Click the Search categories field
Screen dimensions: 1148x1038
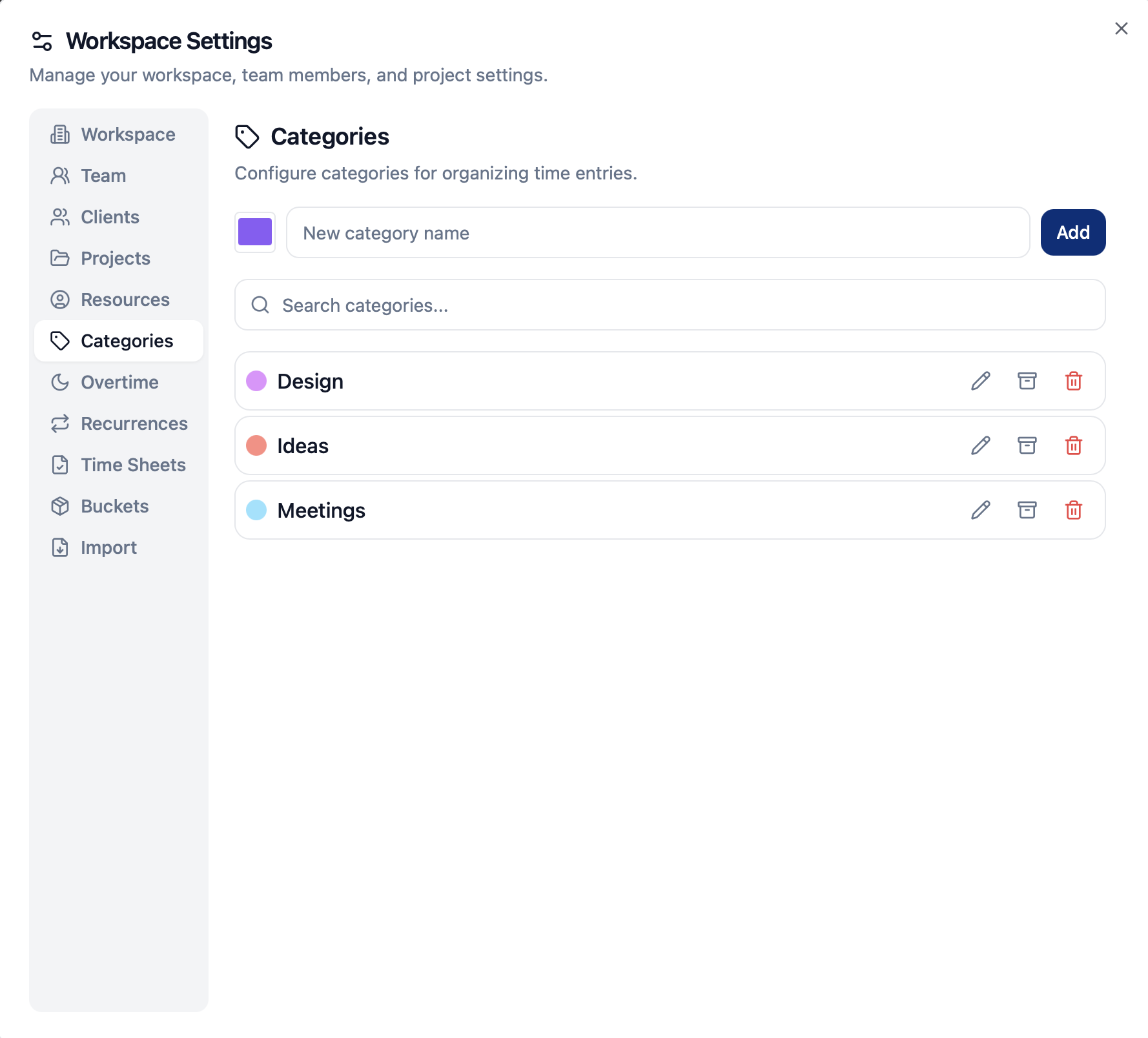pyautogui.click(x=670, y=305)
